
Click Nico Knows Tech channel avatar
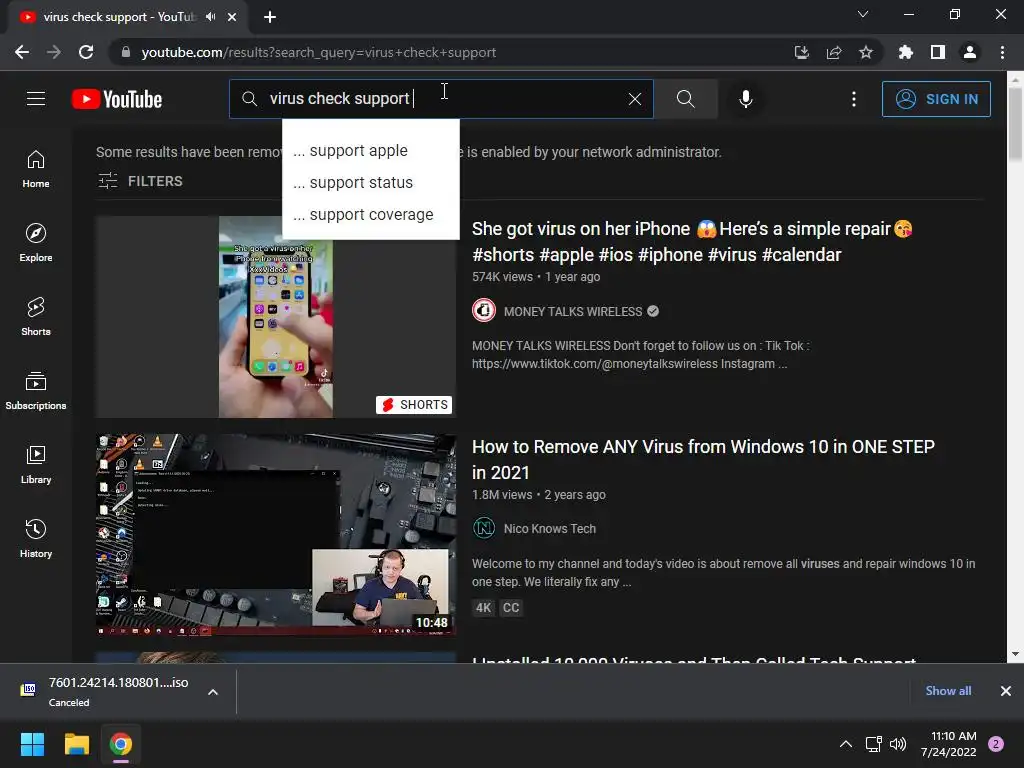484,528
